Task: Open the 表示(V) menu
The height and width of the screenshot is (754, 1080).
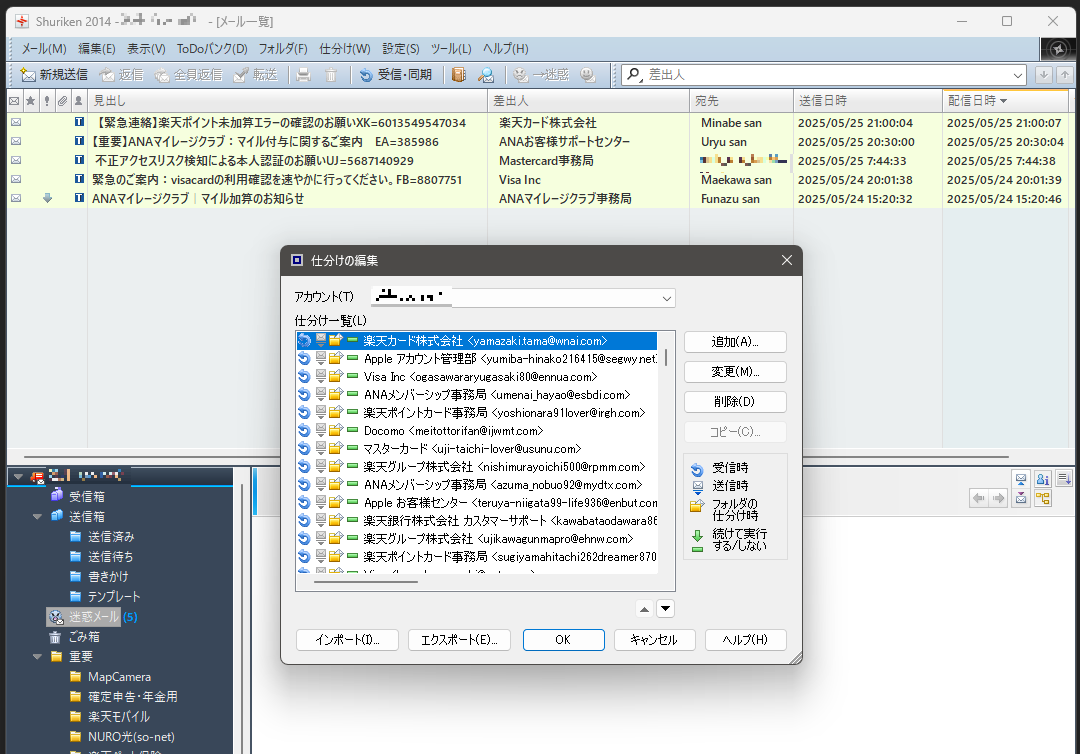Action: click(146, 49)
